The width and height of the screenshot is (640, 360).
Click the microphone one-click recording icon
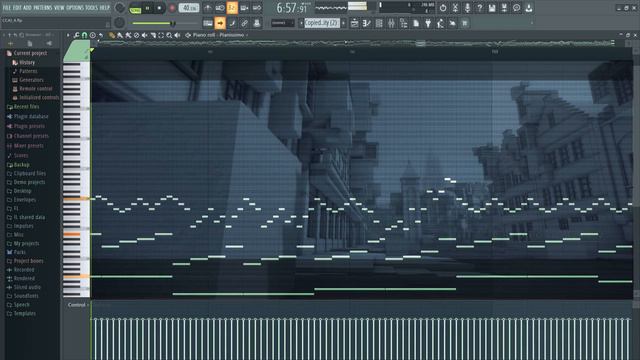(x=467, y=8)
